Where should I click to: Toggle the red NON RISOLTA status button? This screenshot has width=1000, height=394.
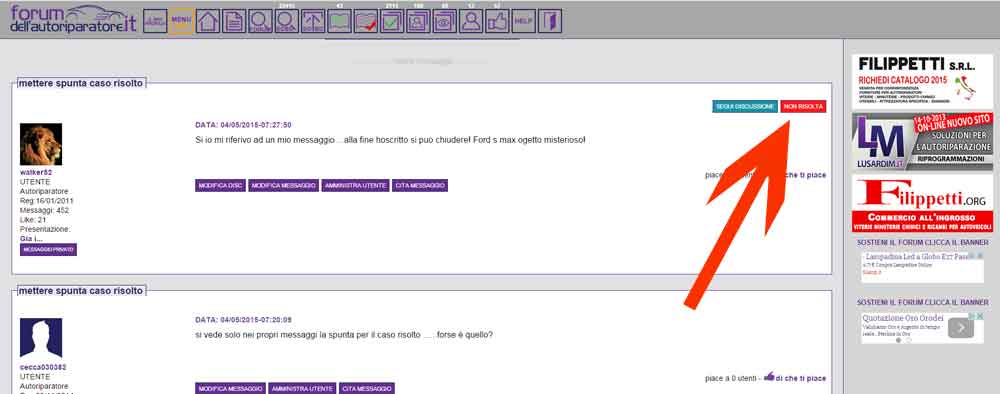803,106
